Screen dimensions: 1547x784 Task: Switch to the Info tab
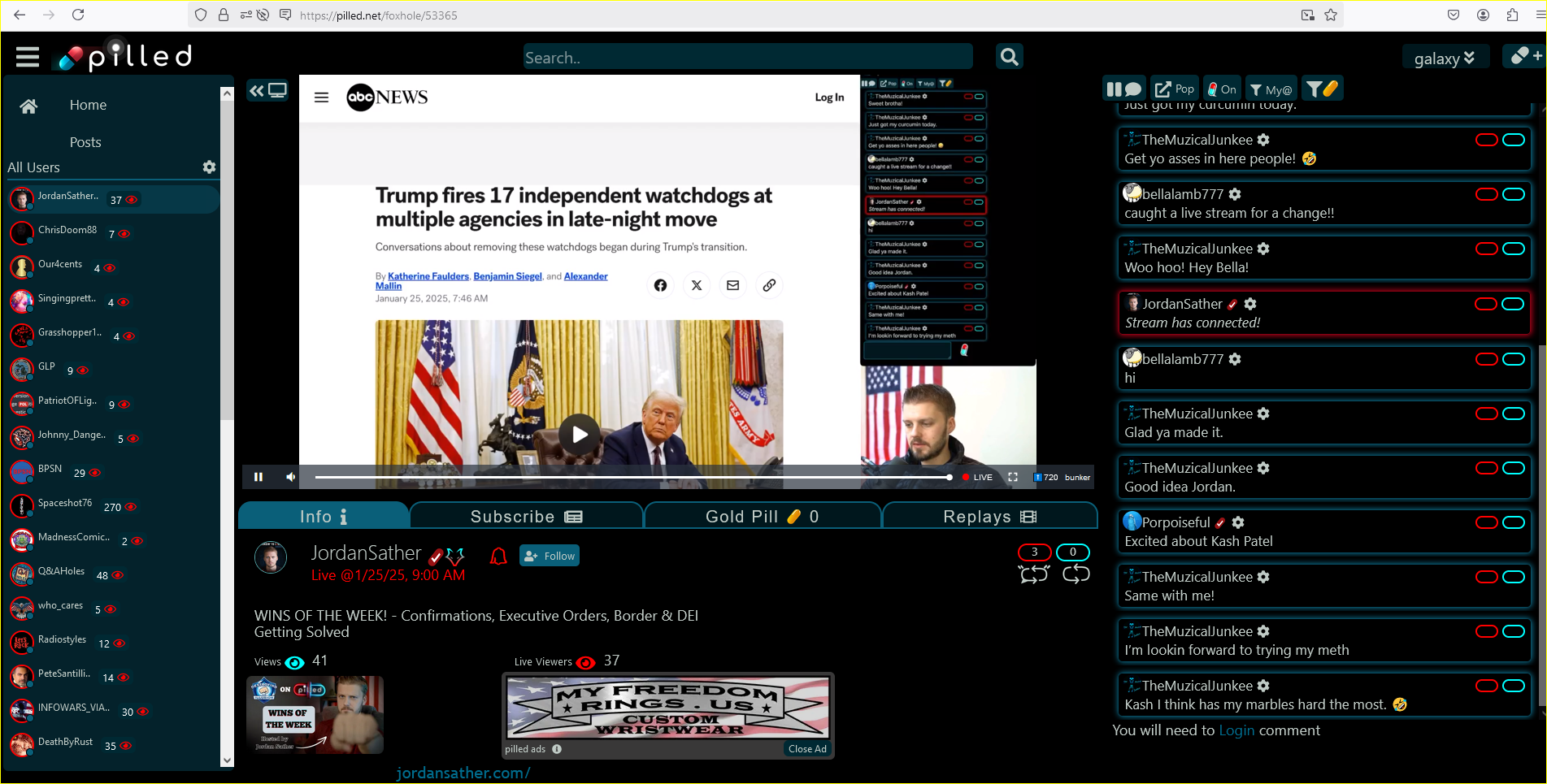click(x=324, y=516)
